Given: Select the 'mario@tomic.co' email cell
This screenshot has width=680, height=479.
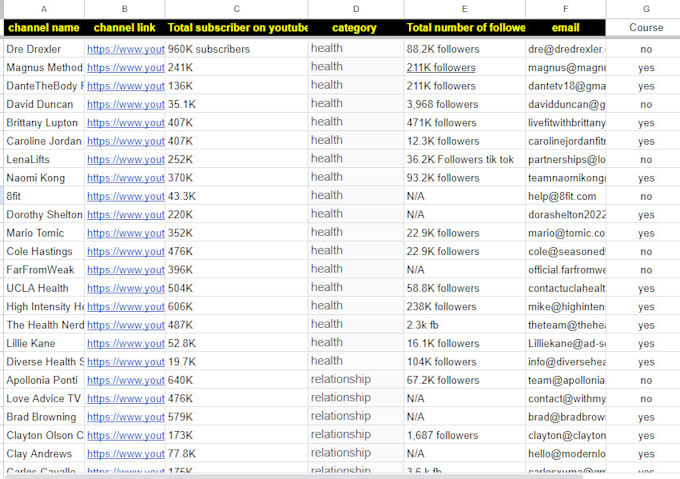Looking at the screenshot, I should 566,233.
